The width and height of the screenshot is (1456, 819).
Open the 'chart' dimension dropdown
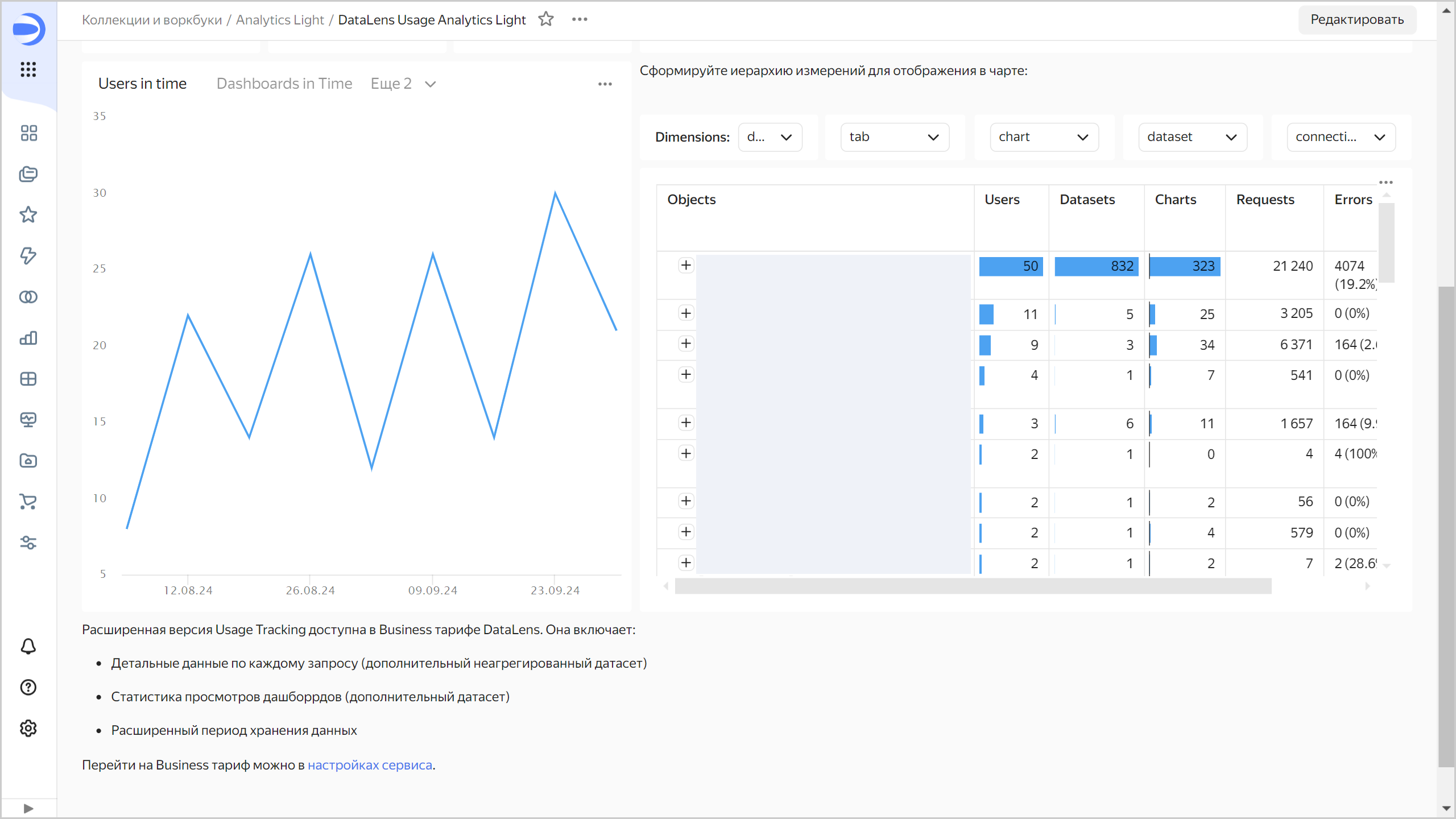(1044, 136)
